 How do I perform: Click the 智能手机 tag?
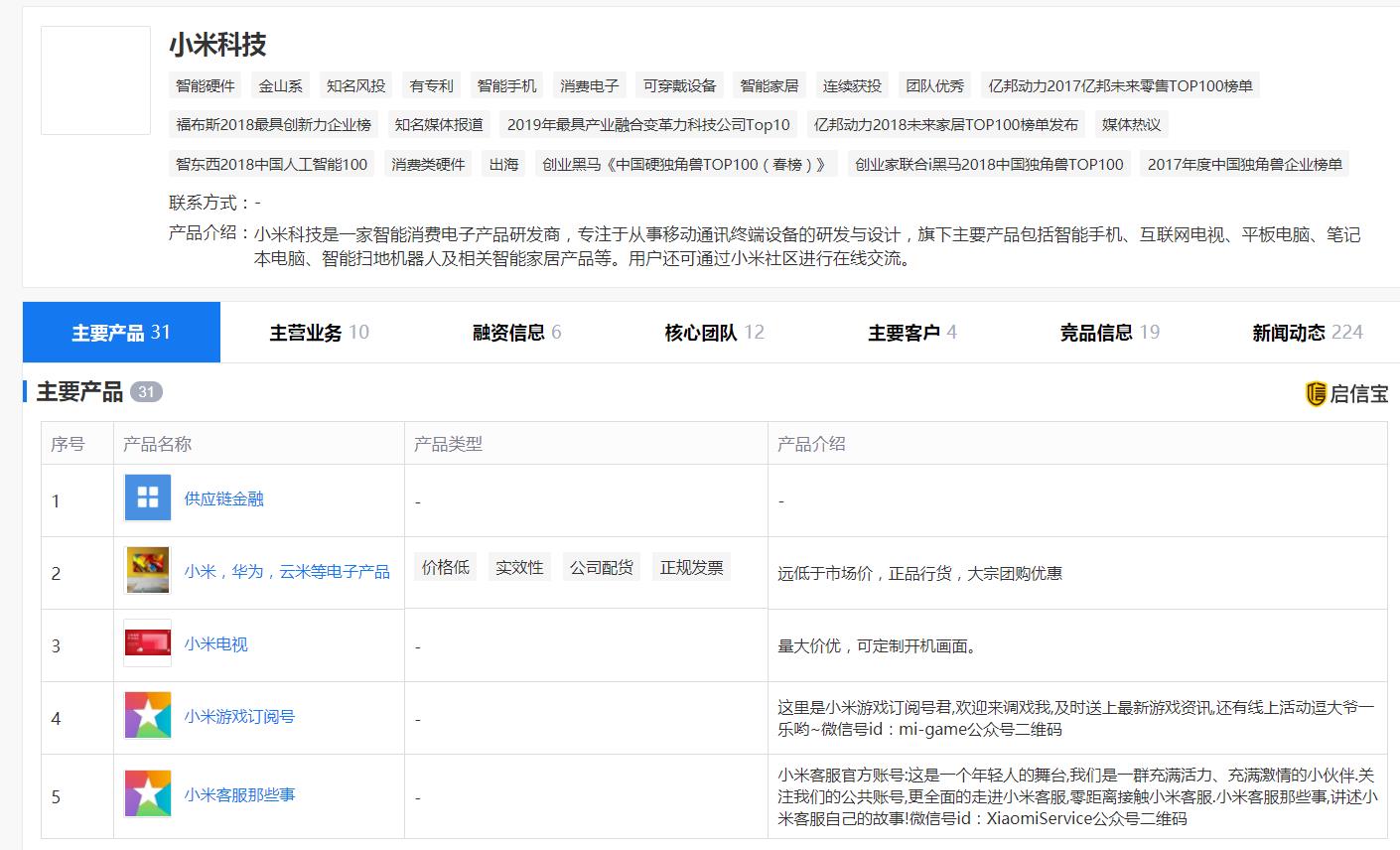click(507, 85)
